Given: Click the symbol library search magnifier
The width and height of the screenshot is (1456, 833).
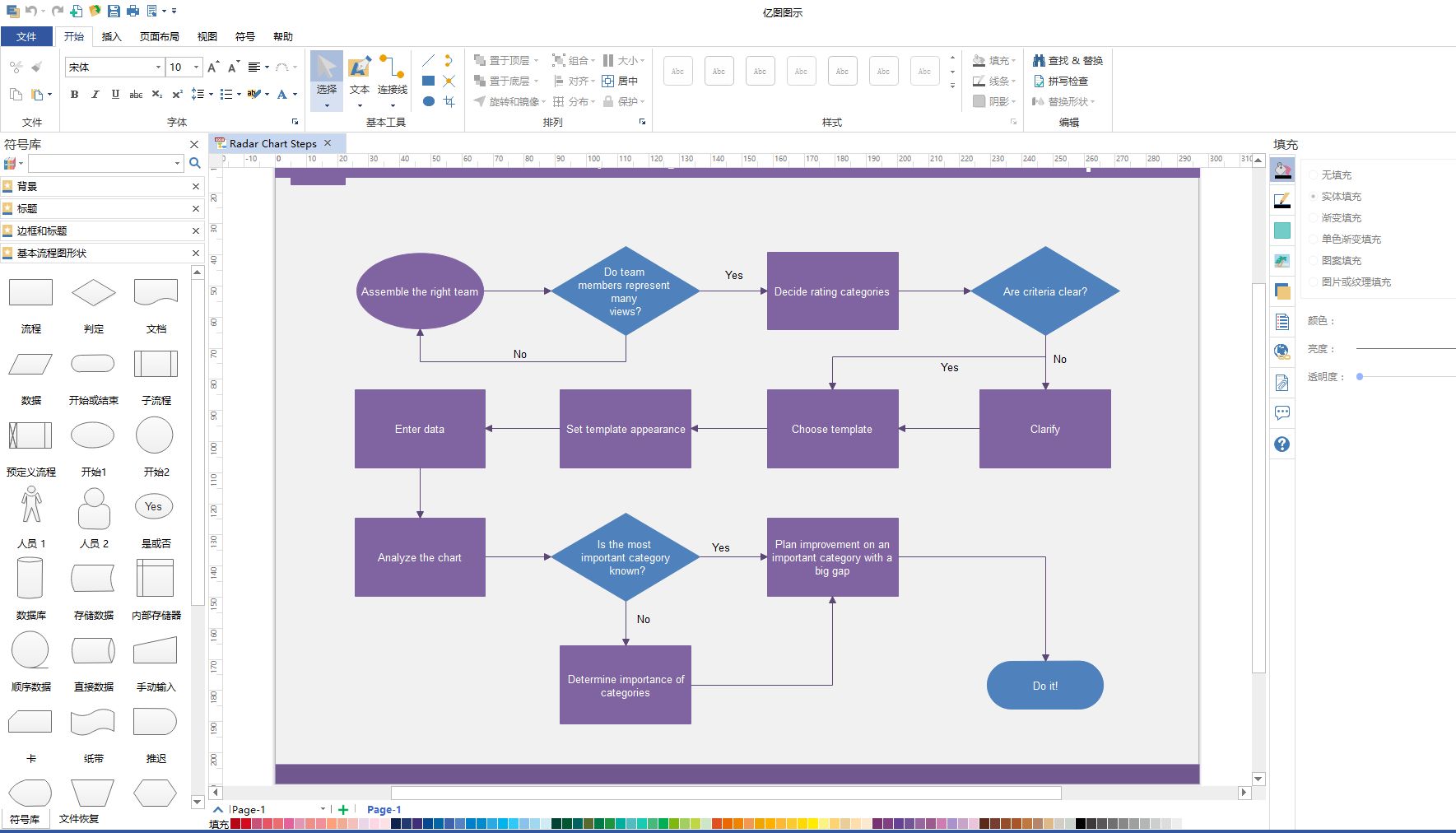Looking at the screenshot, I should (x=195, y=163).
